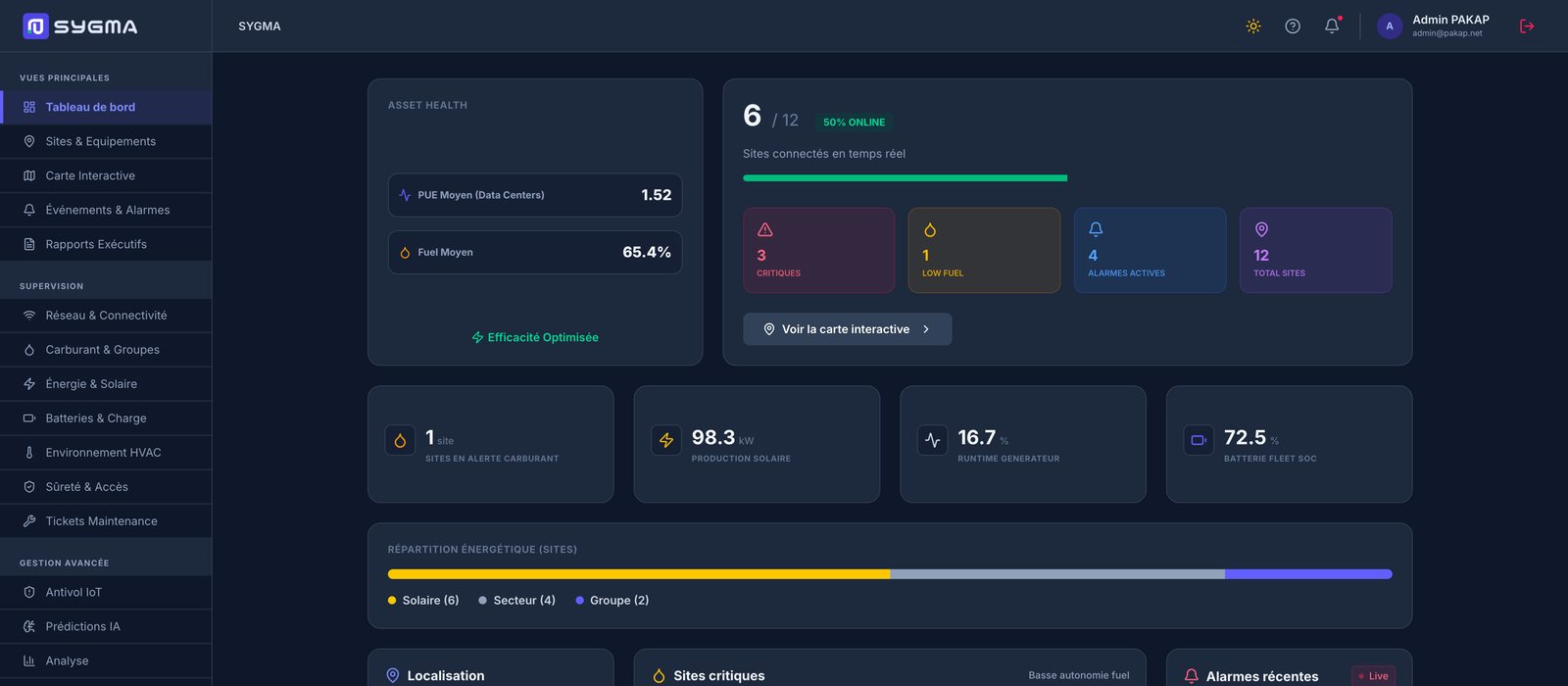Open the Total Sites card

click(1315, 250)
